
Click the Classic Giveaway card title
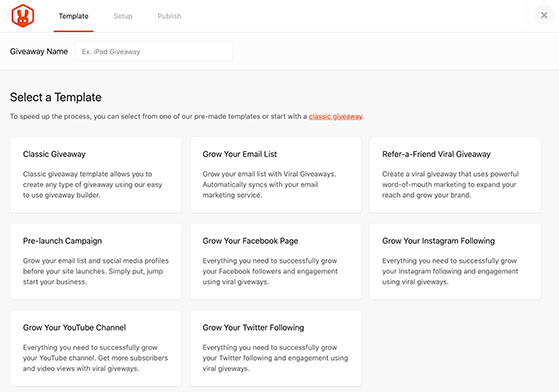[x=54, y=154]
